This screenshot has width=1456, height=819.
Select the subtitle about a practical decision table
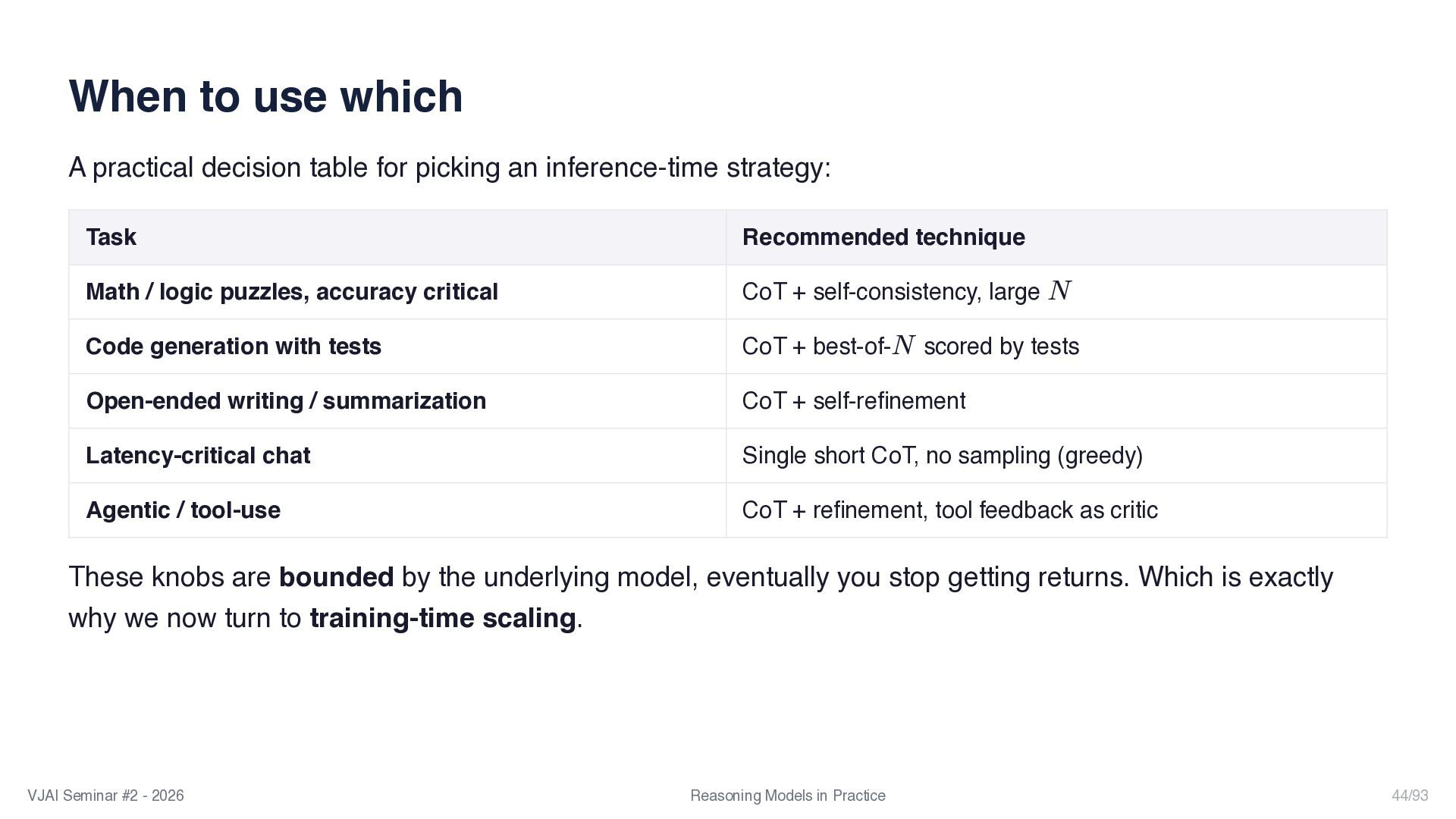[450, 168]
